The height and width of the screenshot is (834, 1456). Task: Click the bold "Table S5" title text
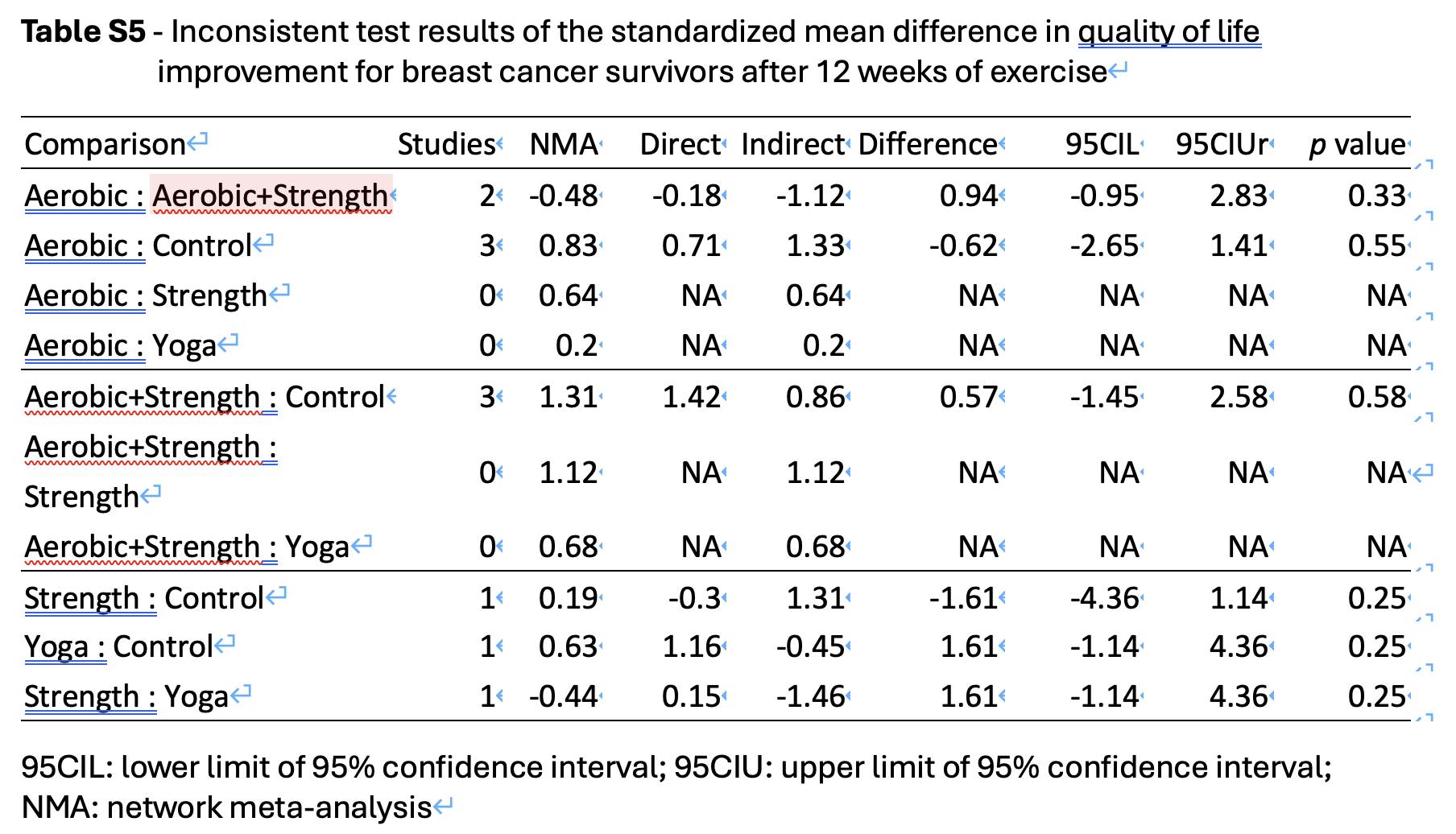click(x=83, y=32)
